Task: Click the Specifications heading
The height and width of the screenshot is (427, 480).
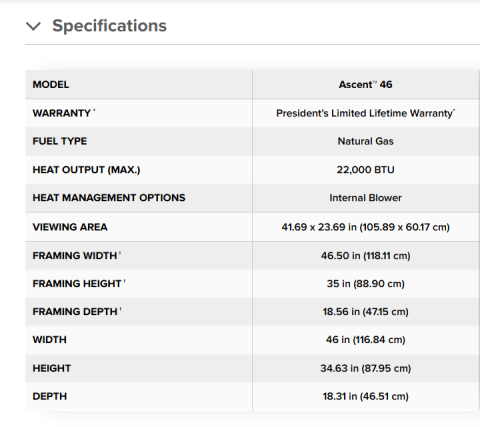Action: [x=109, y=26]
